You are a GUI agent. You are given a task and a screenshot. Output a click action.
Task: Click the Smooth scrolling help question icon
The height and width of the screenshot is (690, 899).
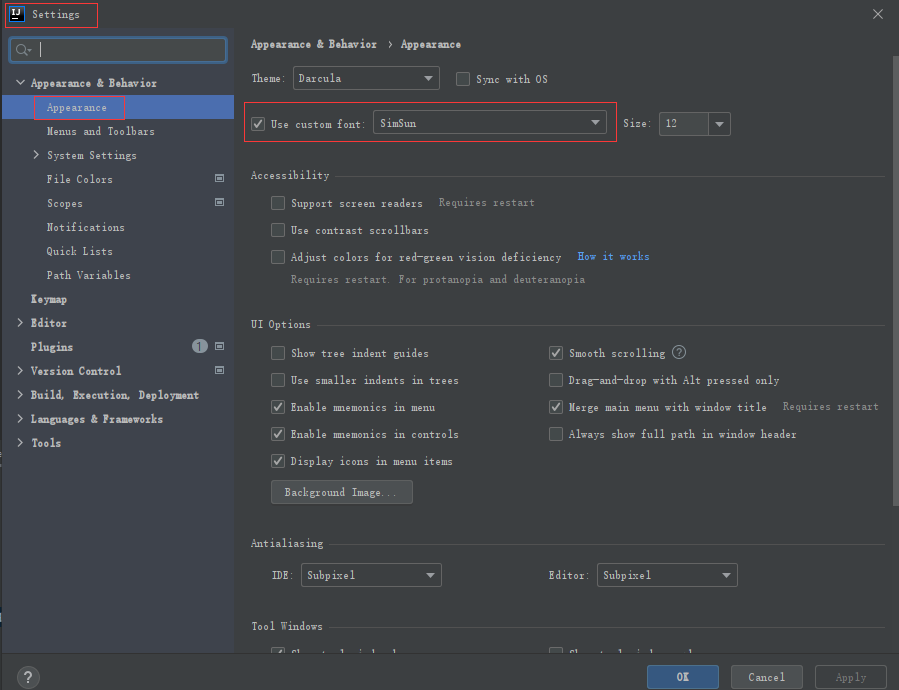pyautogui.click(x=679, y=352)
